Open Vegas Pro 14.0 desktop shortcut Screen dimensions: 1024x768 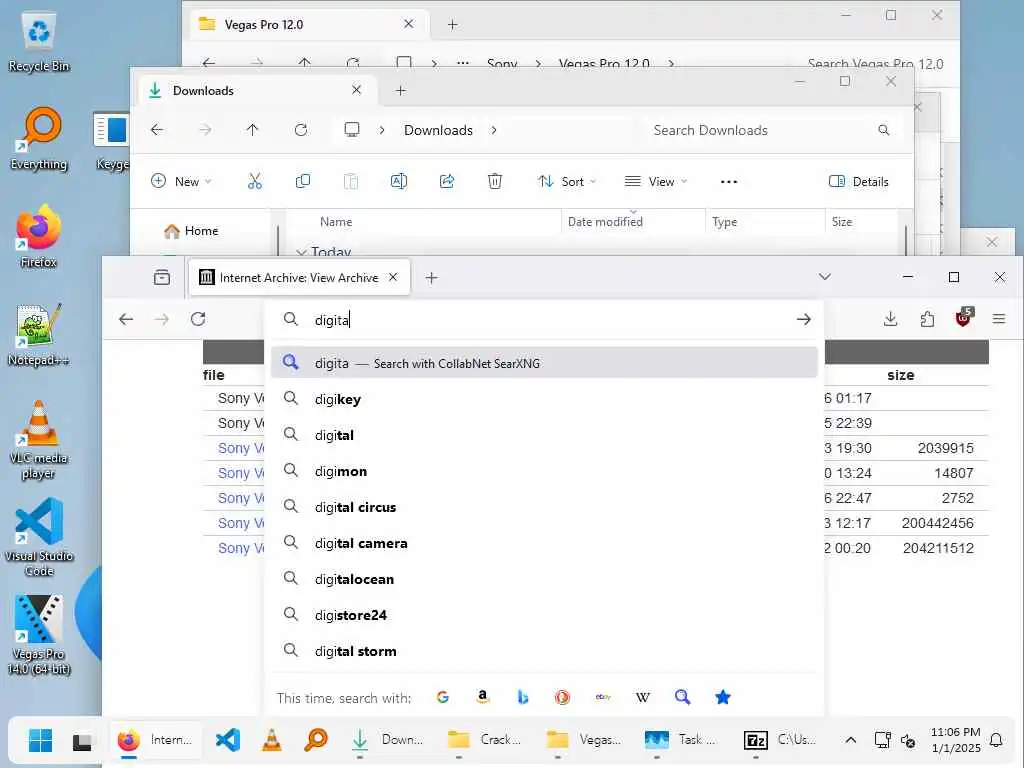pos(39,635)
